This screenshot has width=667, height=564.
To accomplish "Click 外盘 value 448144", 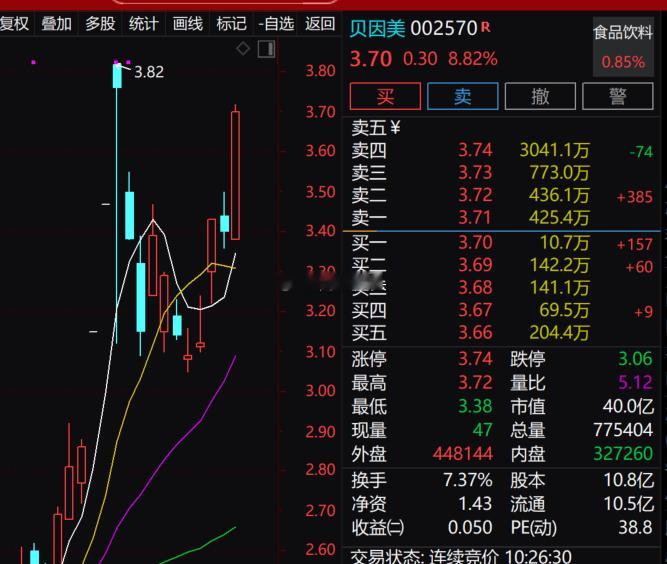I will [463, 454].
